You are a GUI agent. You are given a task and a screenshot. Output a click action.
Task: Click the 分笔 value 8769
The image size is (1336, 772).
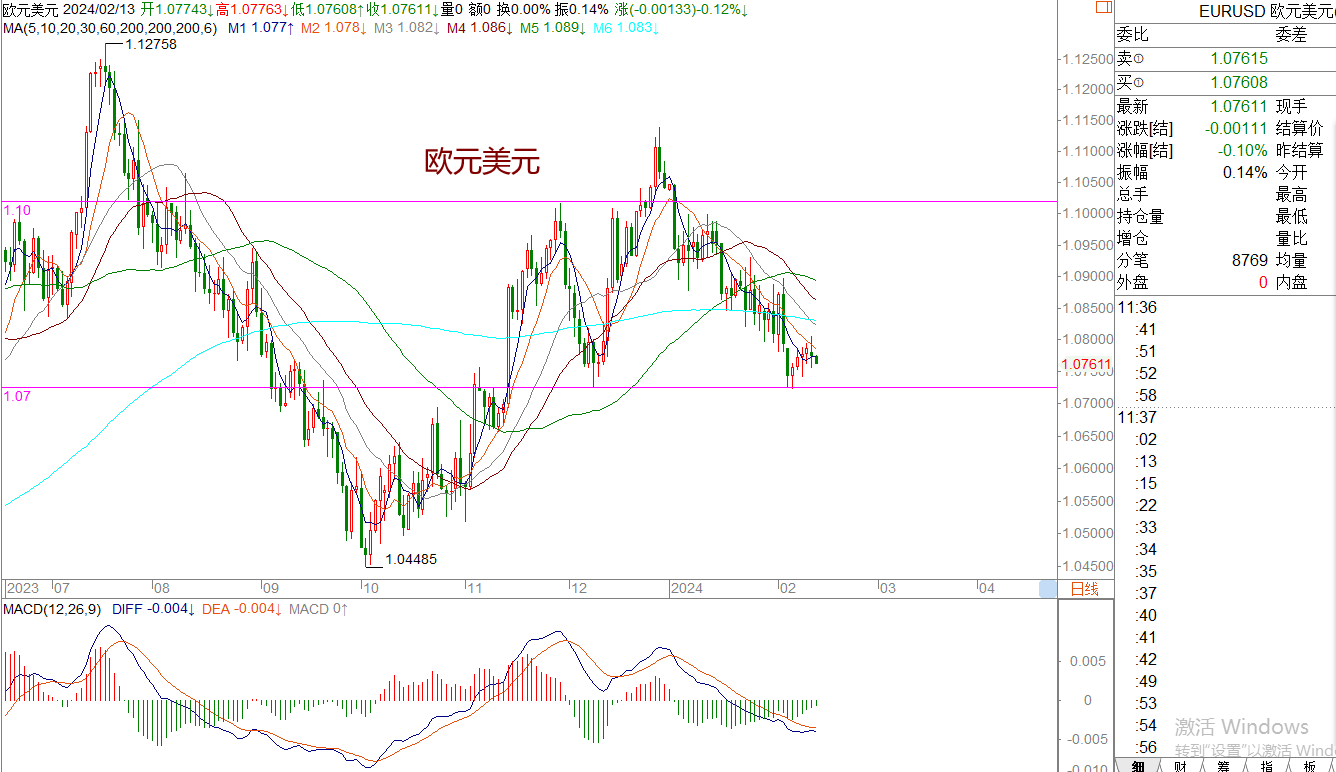1250,260
